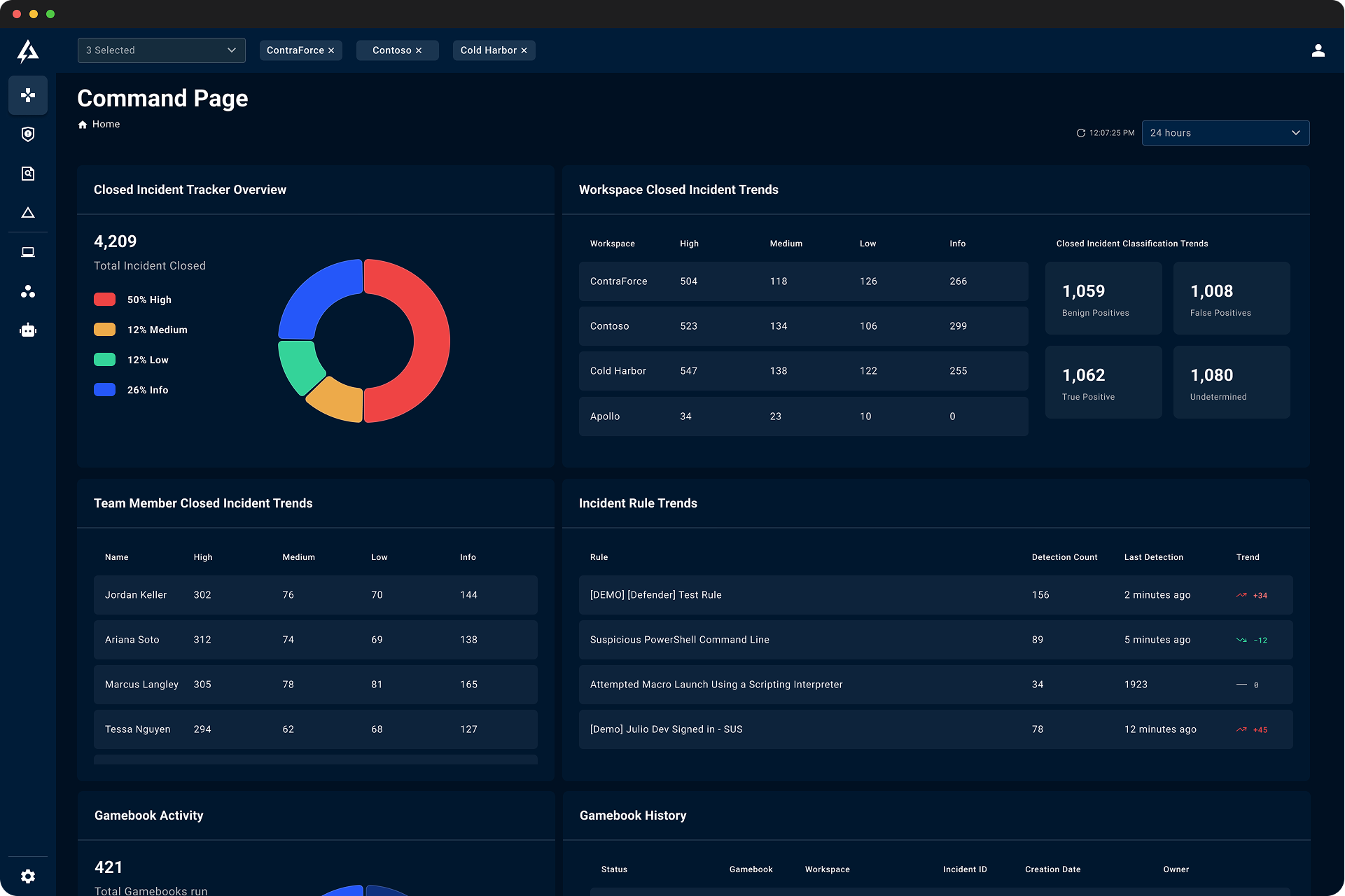The width and height of the screenshot is (1345, 896).
Task: Expand the 3 Selected workspace dropdown
Action: (x=161, y=50)
